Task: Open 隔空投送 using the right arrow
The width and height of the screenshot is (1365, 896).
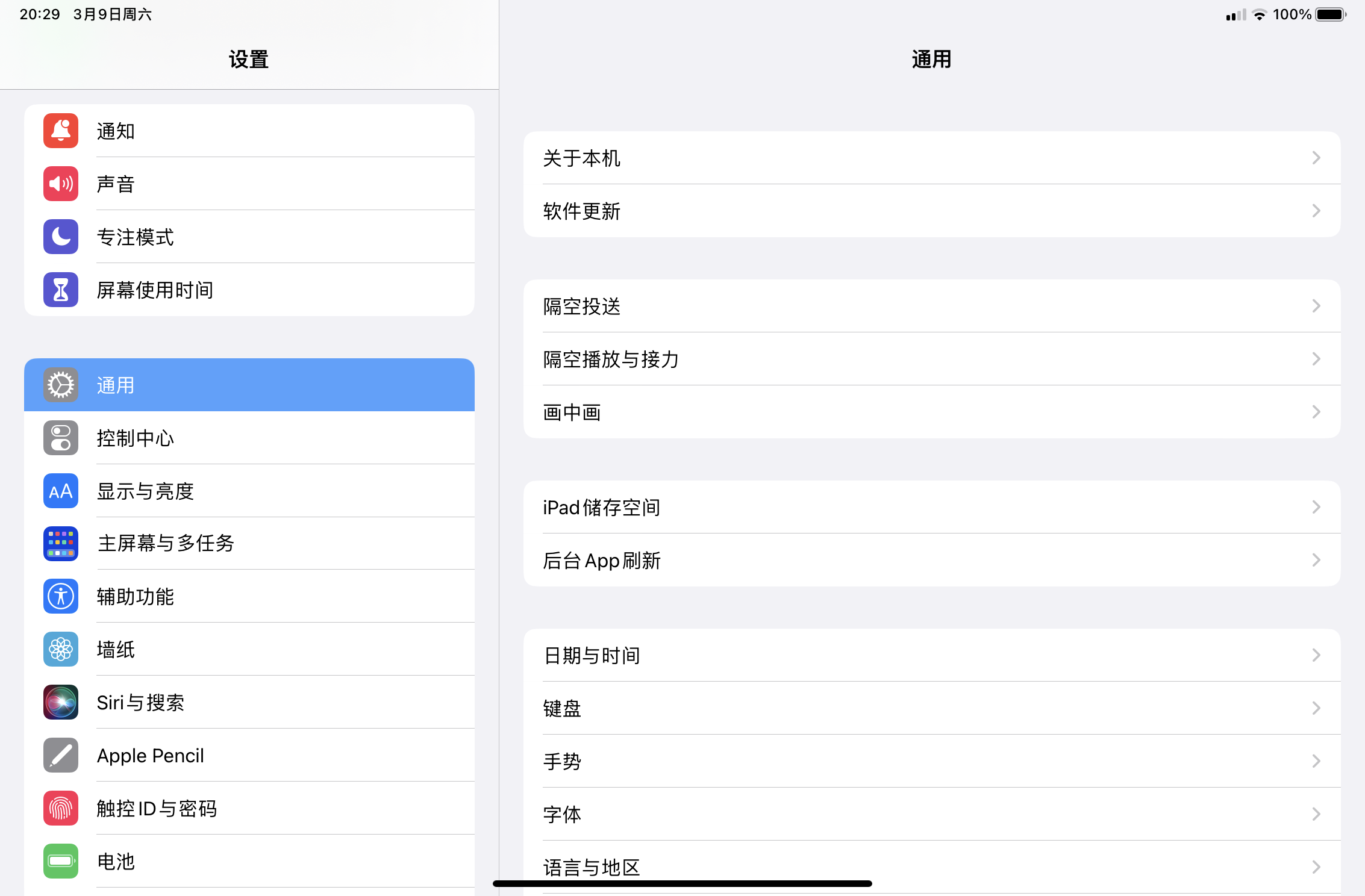Action: 1316,306
